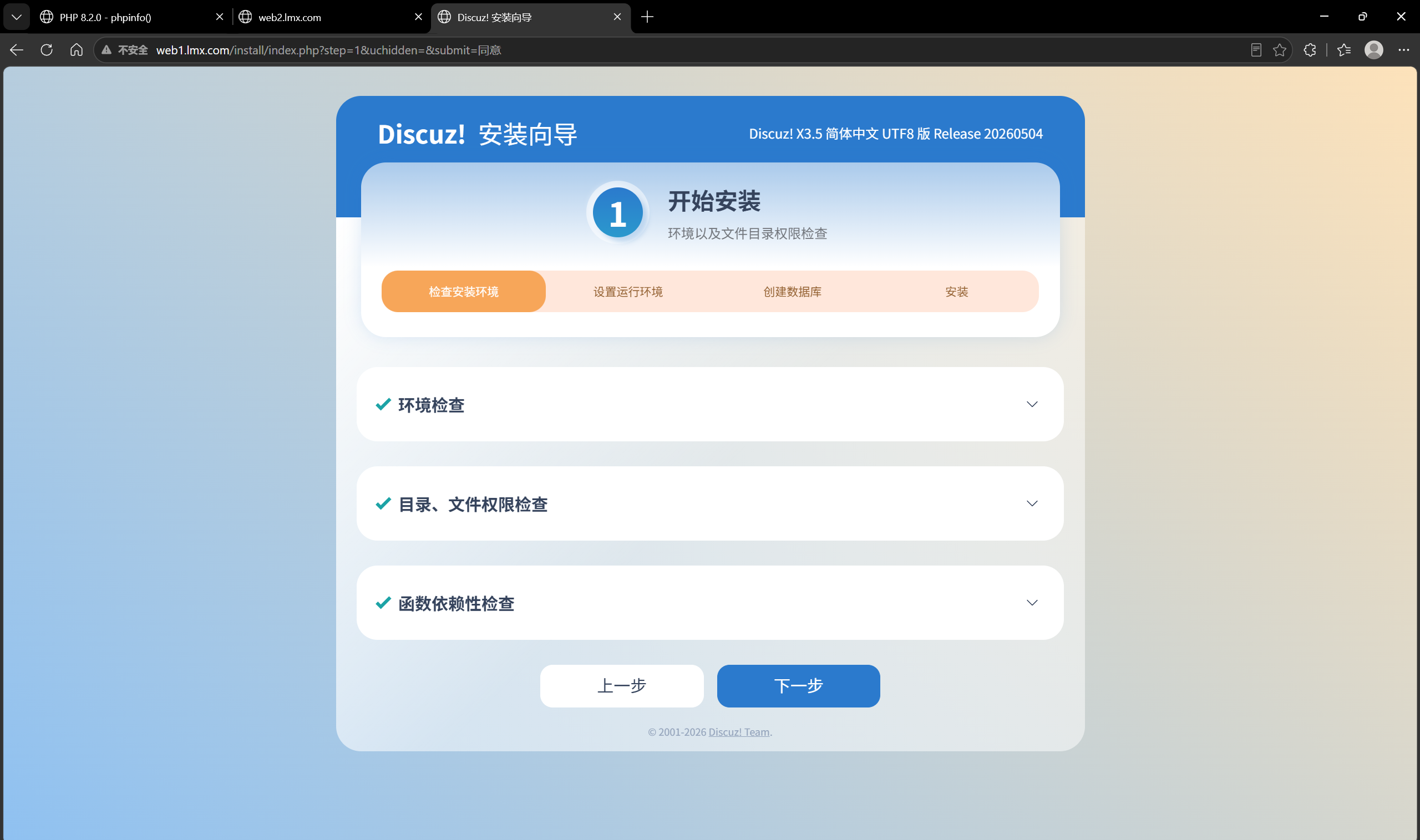
Task: Select the 设置运行环境 step tab
Action: coord(628,292)
